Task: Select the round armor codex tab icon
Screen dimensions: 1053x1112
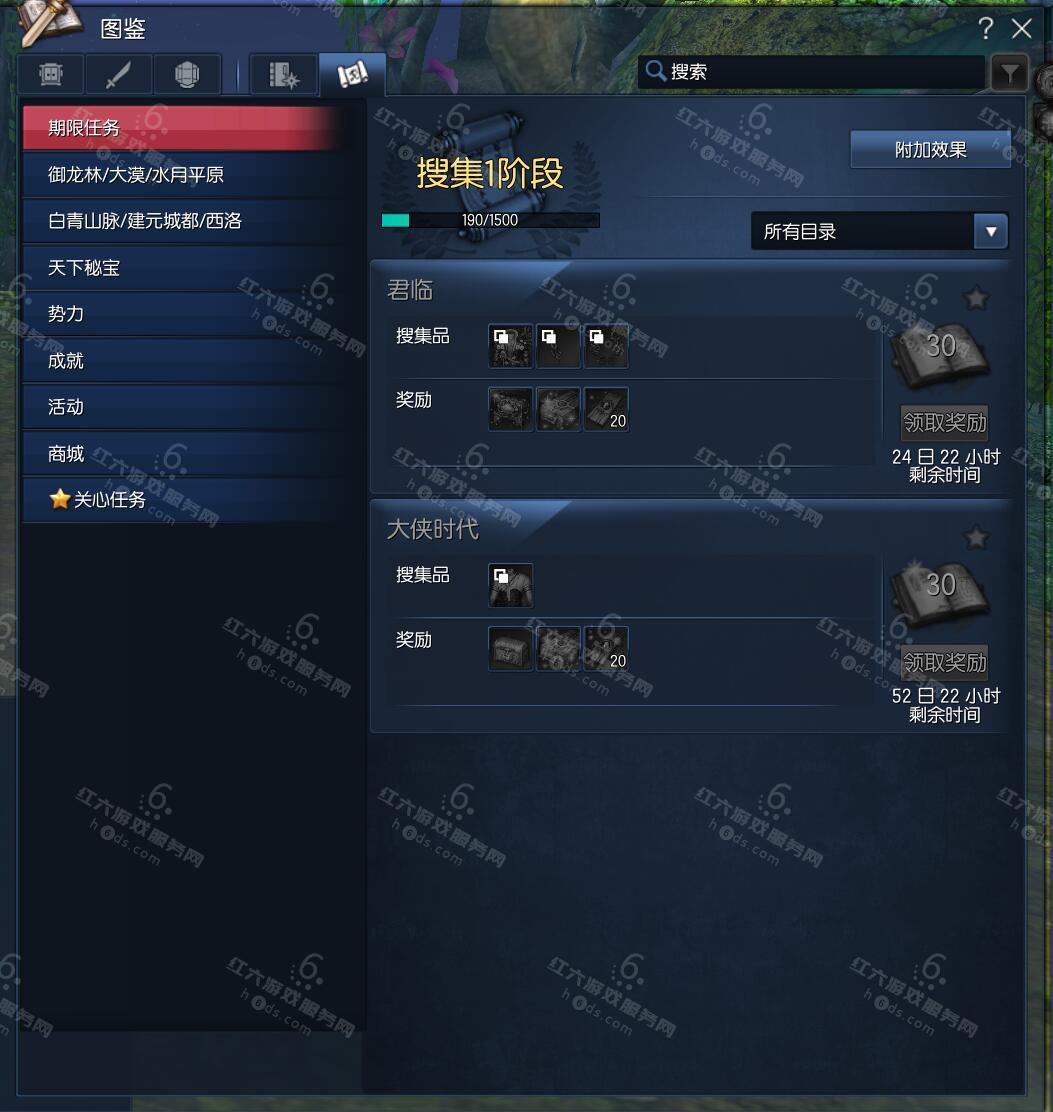Action: point(186,74)
